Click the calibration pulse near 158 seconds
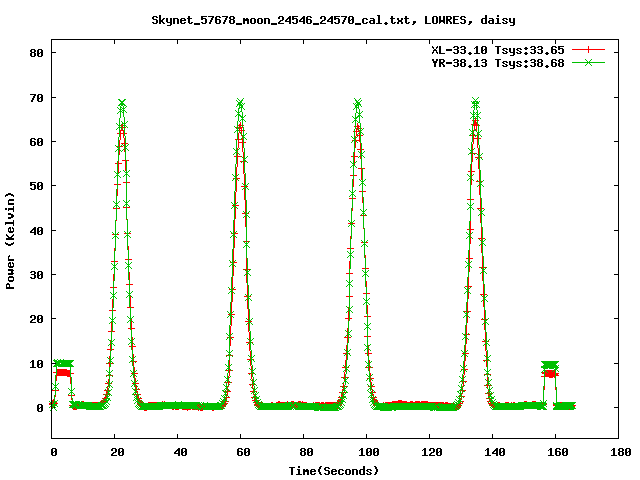The height and width of the screenshot is (480, 640). (550, 369)
